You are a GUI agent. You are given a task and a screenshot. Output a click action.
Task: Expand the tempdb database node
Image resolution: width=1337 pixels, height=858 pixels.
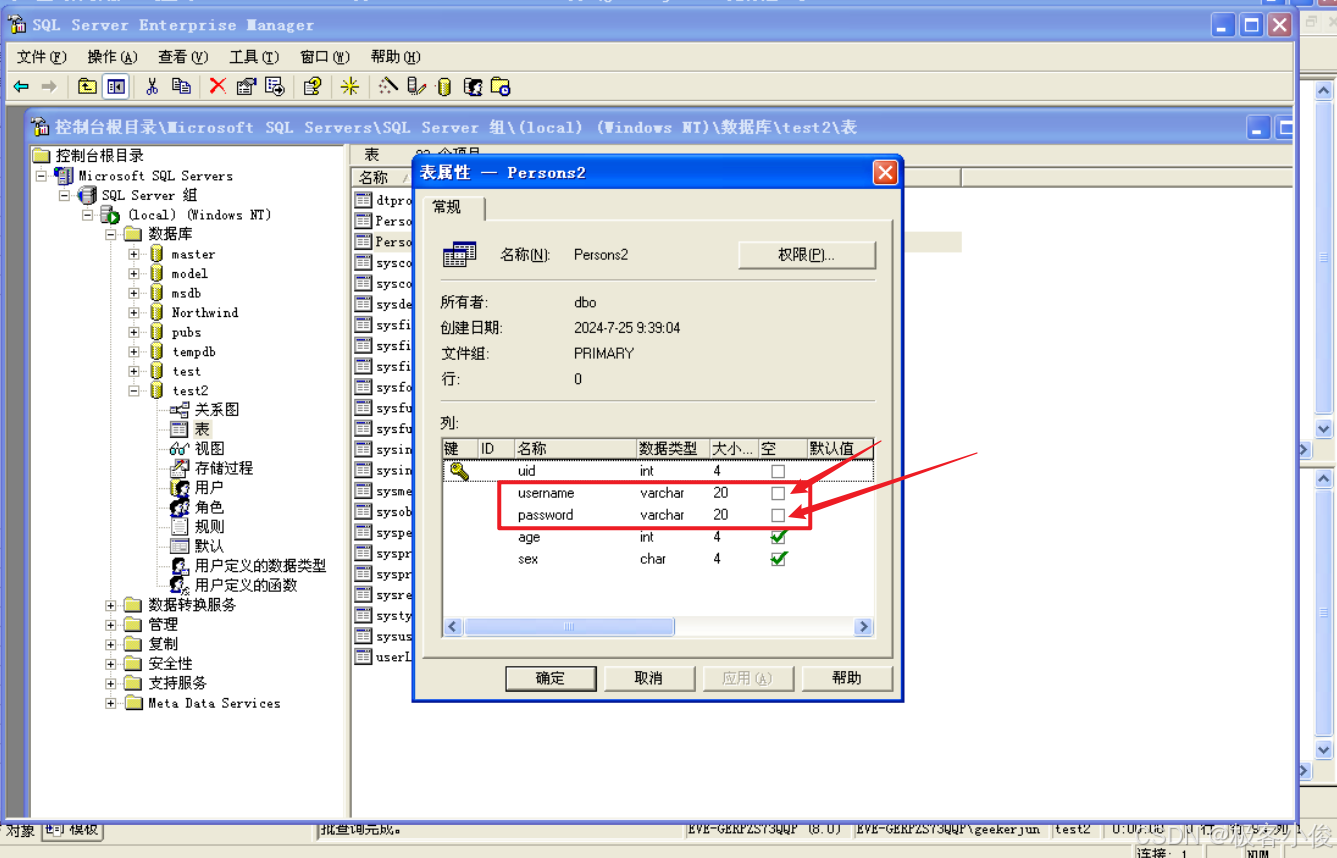coord(134,352)
